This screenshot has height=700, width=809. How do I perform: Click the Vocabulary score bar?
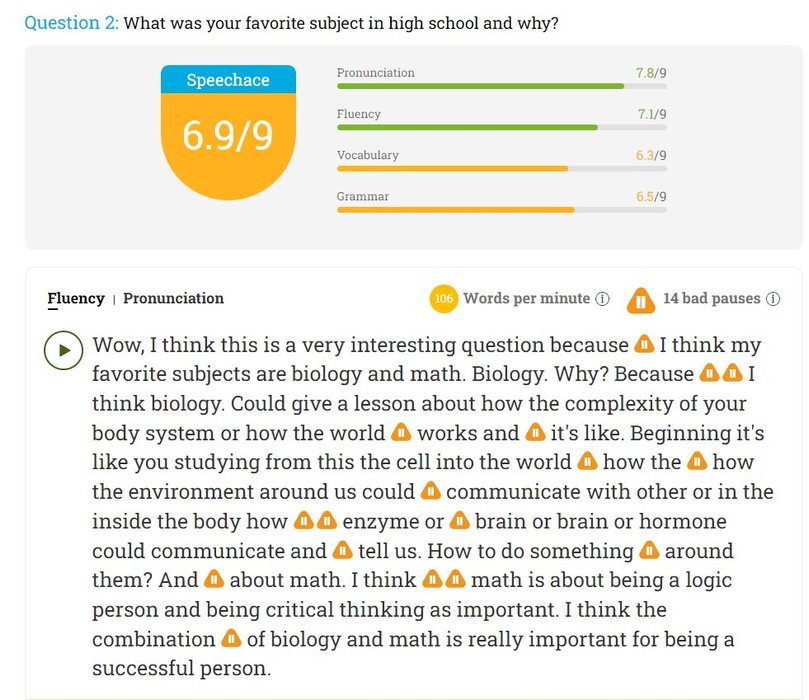click(x=501, y=169)
